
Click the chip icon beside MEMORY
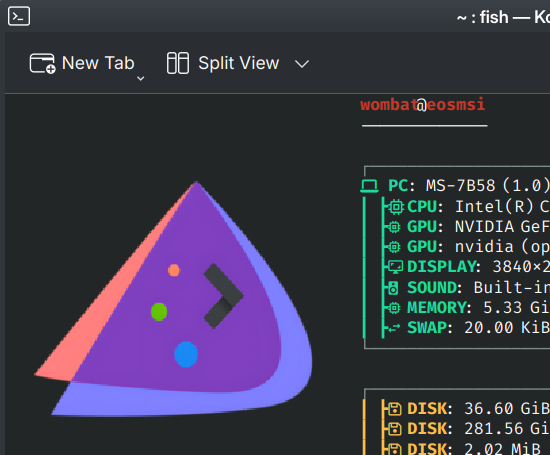pos(394,308)
